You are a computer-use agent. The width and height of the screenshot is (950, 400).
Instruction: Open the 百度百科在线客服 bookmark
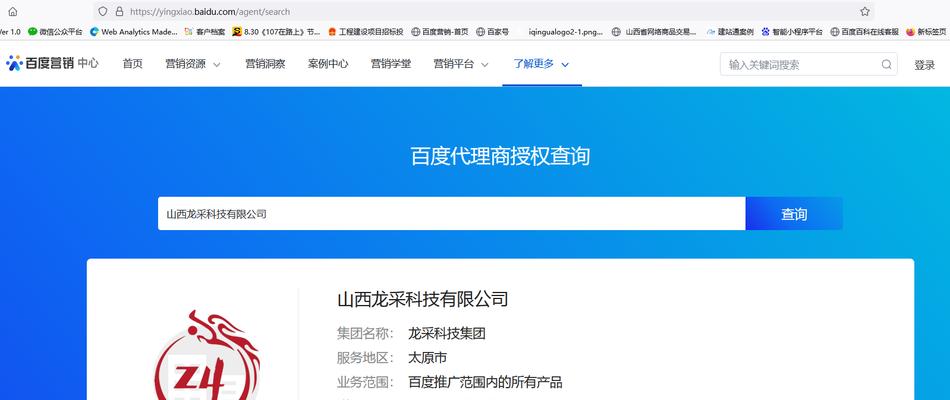(x=865, y=32)
